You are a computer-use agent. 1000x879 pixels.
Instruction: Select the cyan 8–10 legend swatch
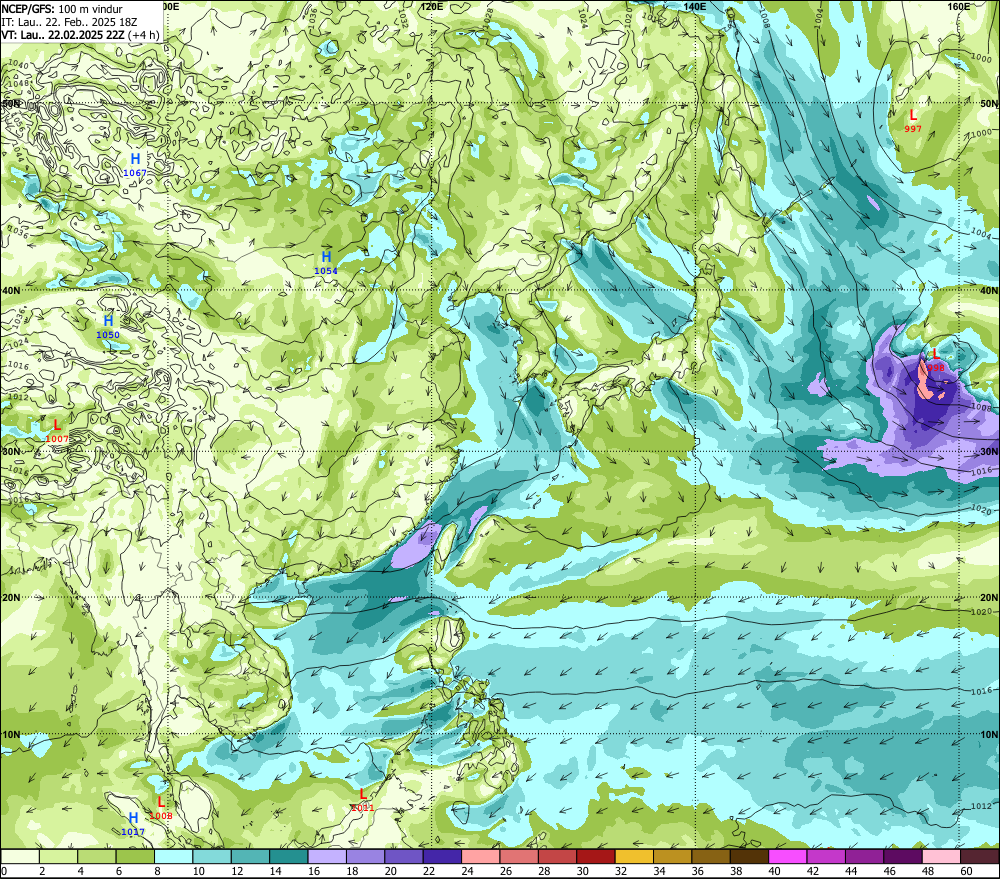[173, 857]
